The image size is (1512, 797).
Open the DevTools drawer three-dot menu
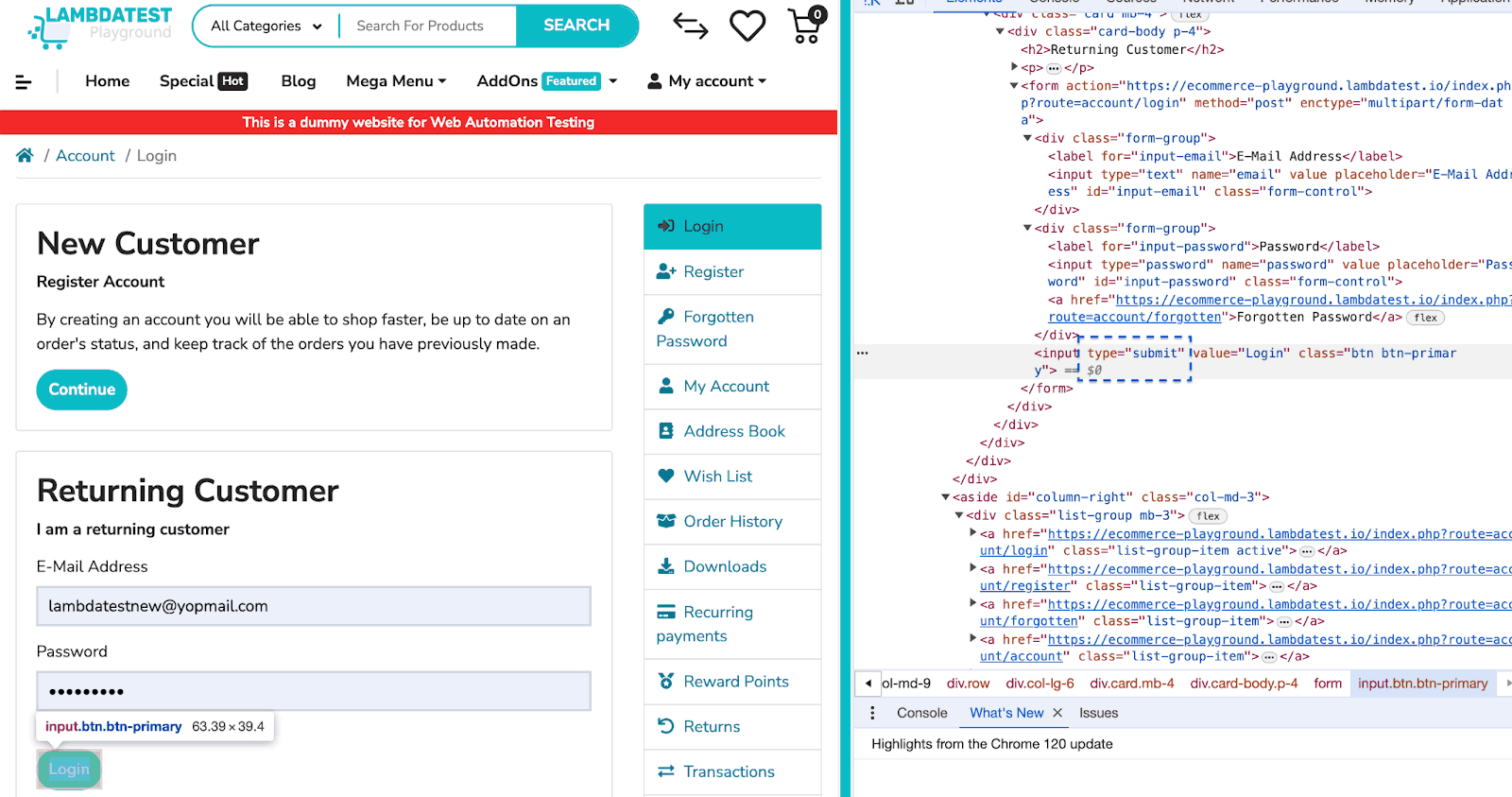(872, 713)
